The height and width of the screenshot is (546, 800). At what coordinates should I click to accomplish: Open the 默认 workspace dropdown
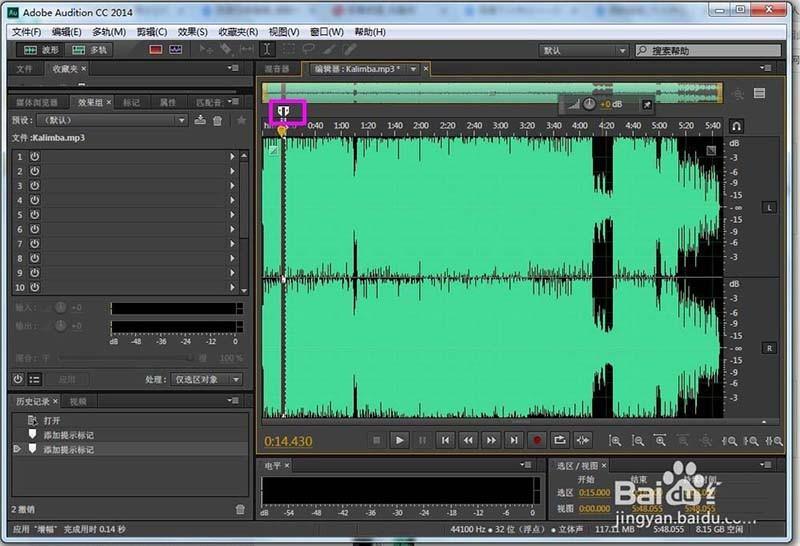pyautogui.click(x=582, y=50)
